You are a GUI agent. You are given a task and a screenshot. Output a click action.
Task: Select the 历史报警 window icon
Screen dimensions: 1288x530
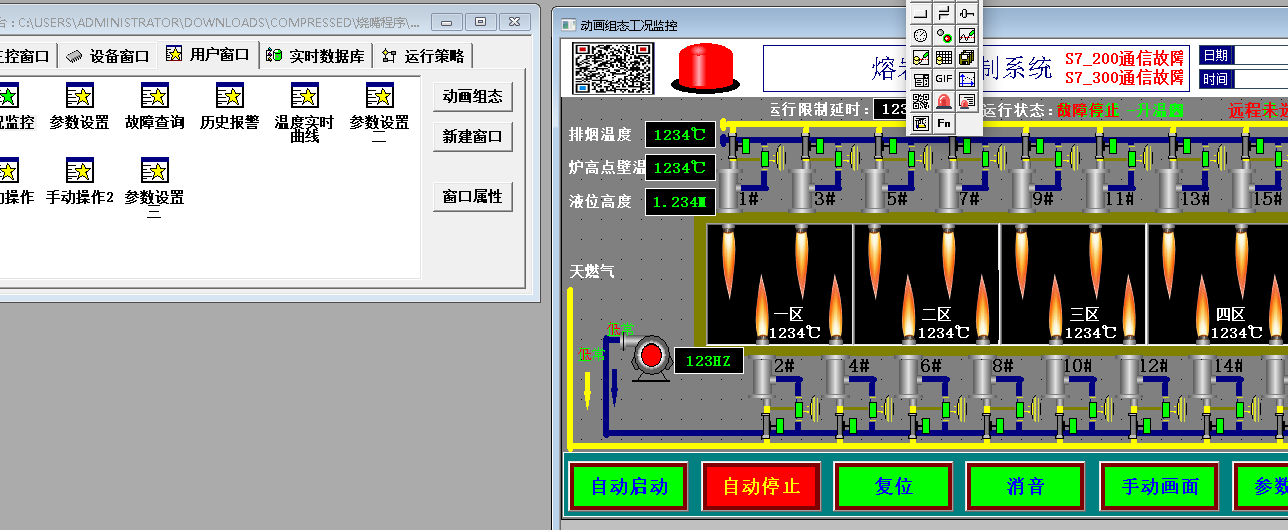click(x=229, y=96)
